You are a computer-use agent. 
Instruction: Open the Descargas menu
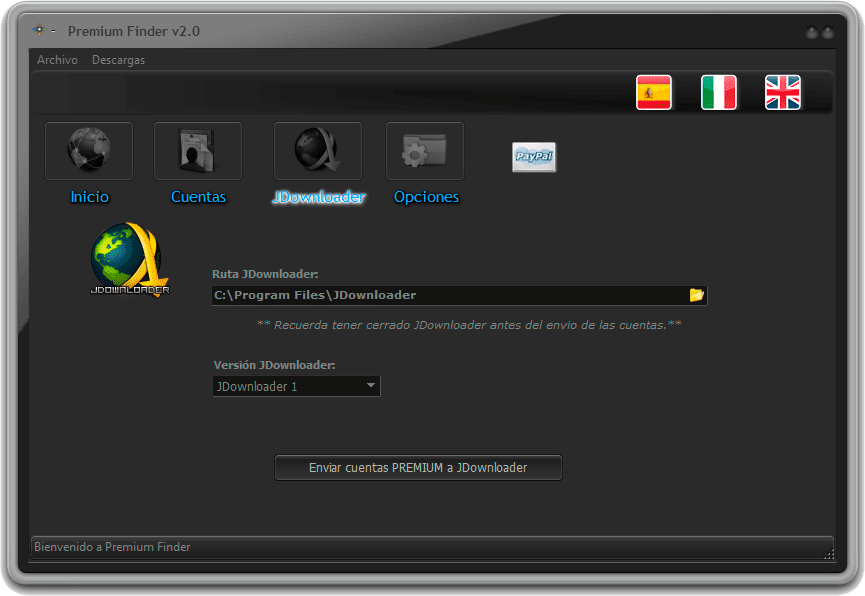(x=119, y=60)
